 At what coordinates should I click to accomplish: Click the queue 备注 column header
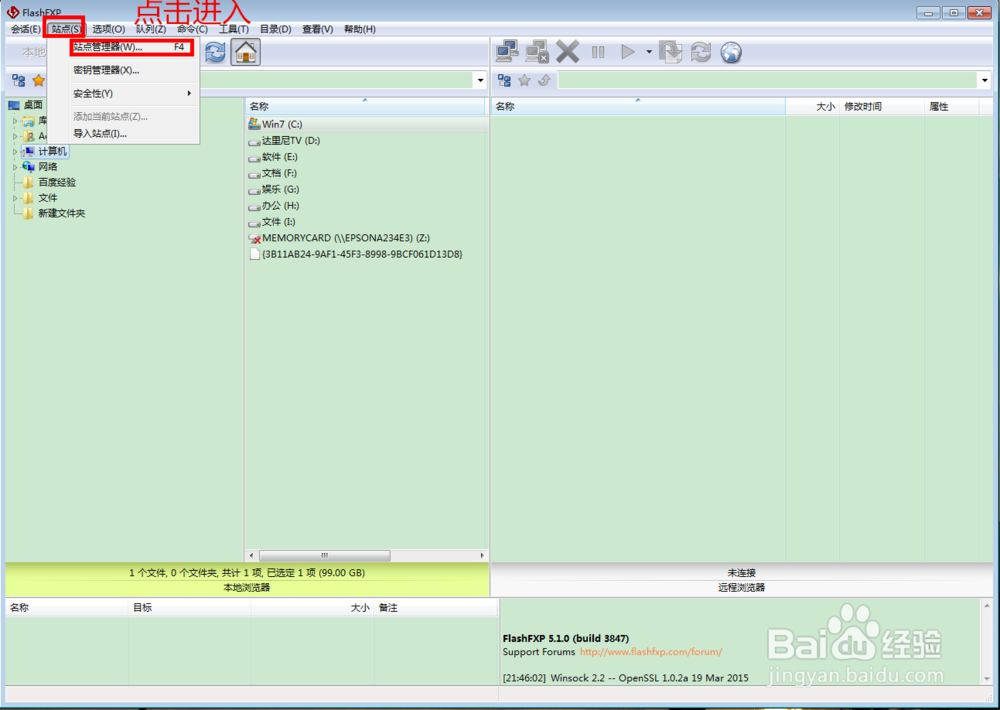tap(436, 608)
